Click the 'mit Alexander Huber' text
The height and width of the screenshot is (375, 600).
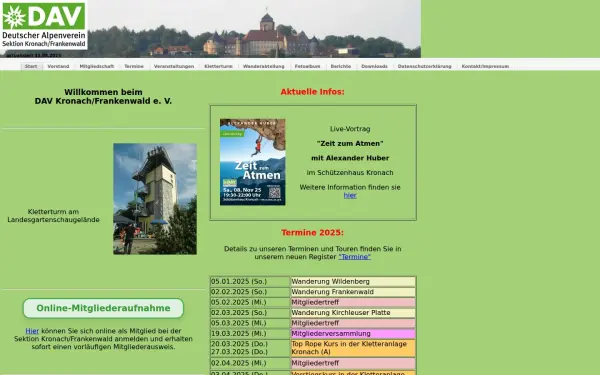click(x=350, y=158)
